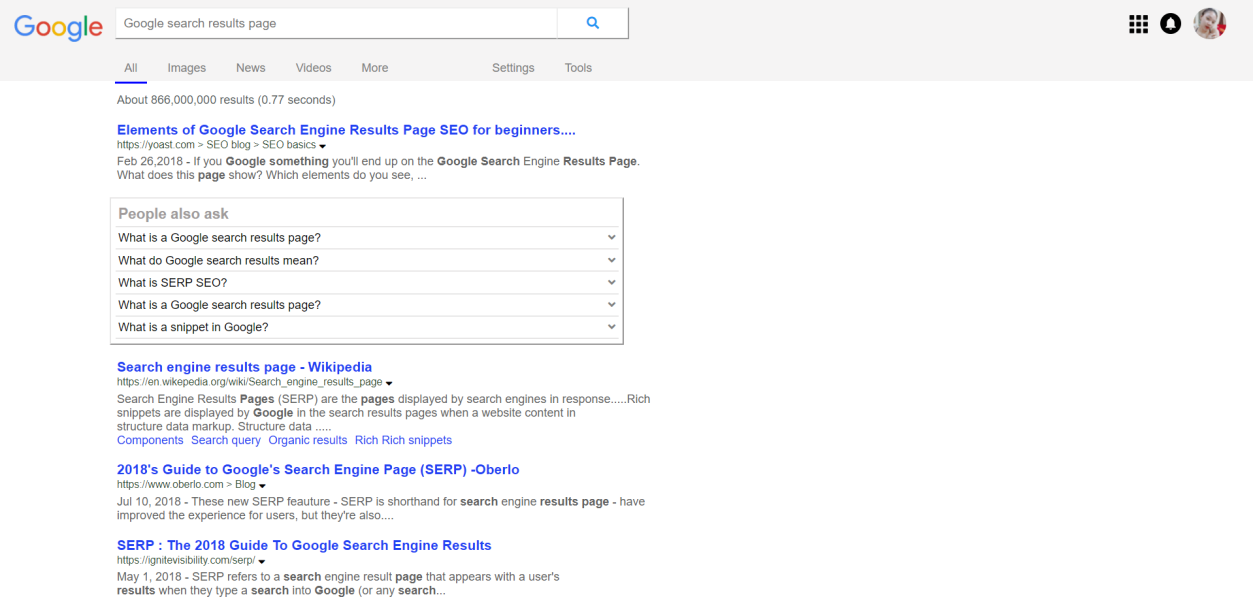Open the Oberlo 2018 SERP guide result
Image resolution: width=1253 pixels, height=612 pixels.
pos(318,470)
